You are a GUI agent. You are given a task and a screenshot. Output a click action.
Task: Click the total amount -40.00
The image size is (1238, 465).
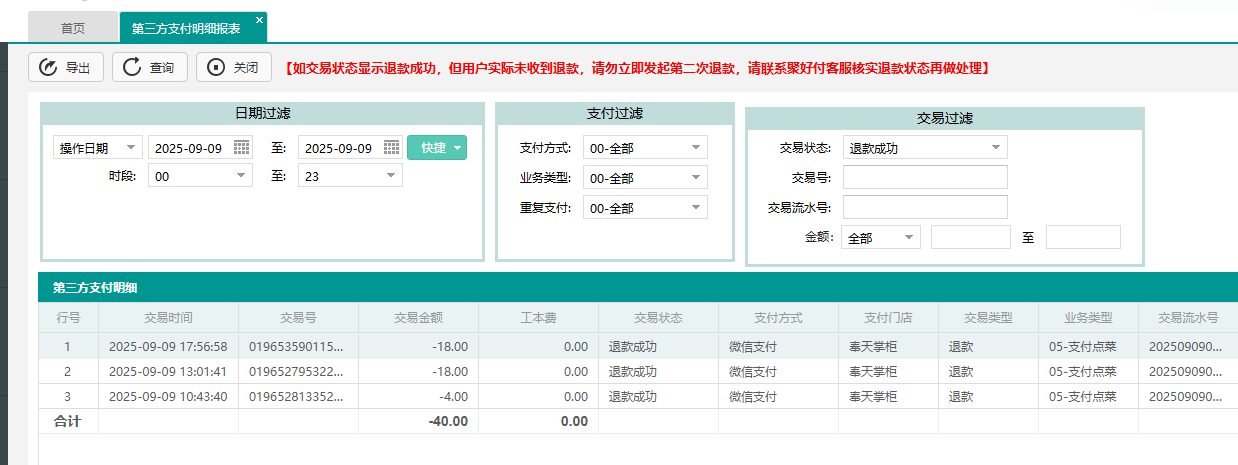point(448,421)
